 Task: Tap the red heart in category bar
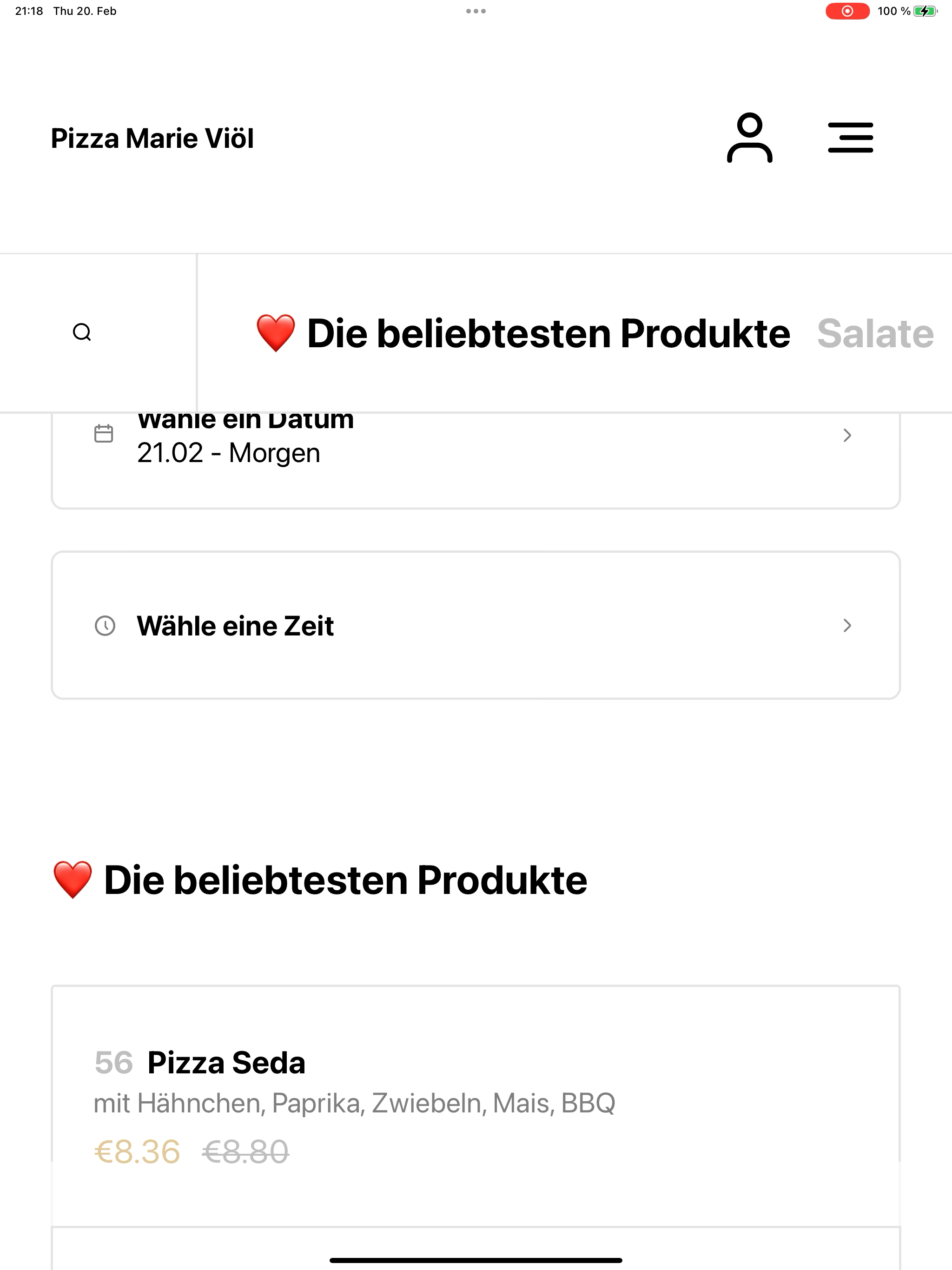276,333
